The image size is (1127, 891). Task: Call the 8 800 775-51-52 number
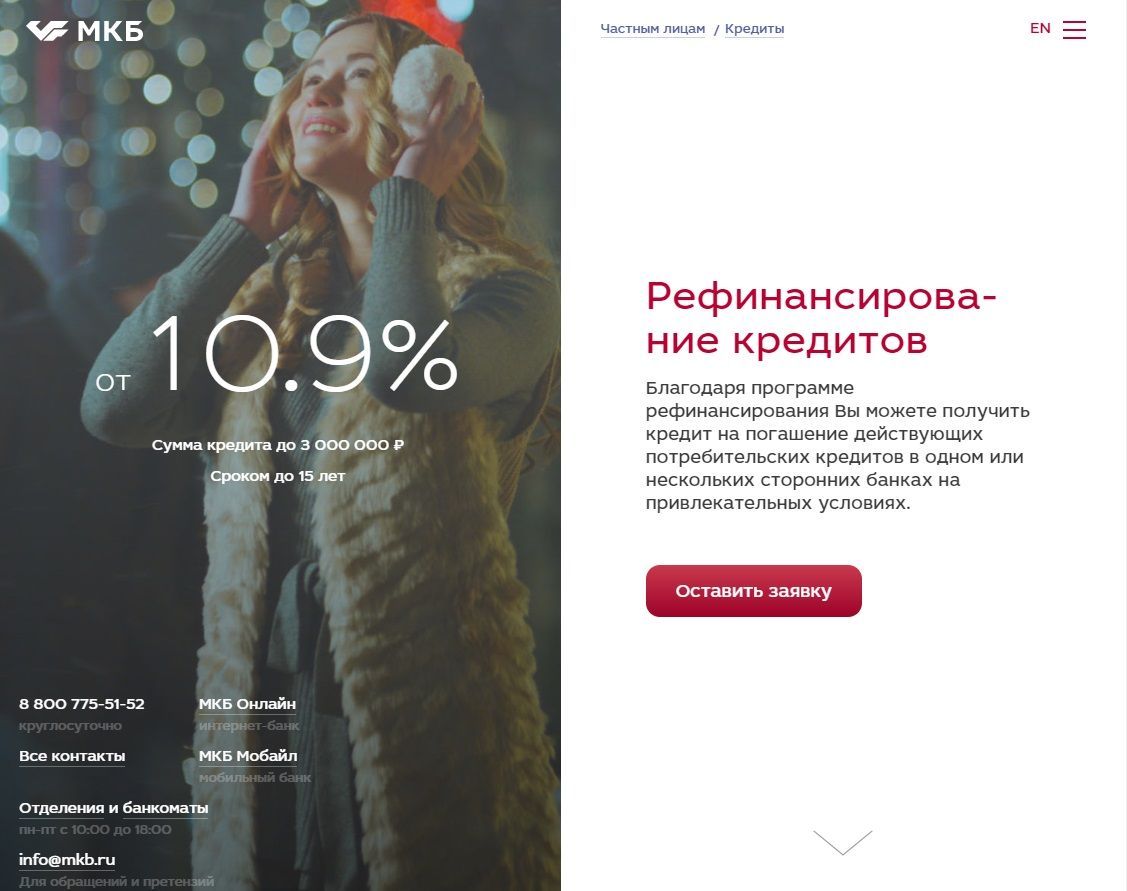click(x=82, y=704)
